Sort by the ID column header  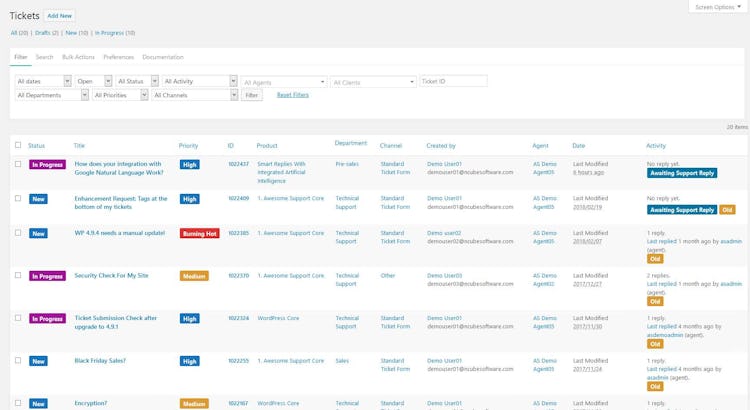coord(231,145)
